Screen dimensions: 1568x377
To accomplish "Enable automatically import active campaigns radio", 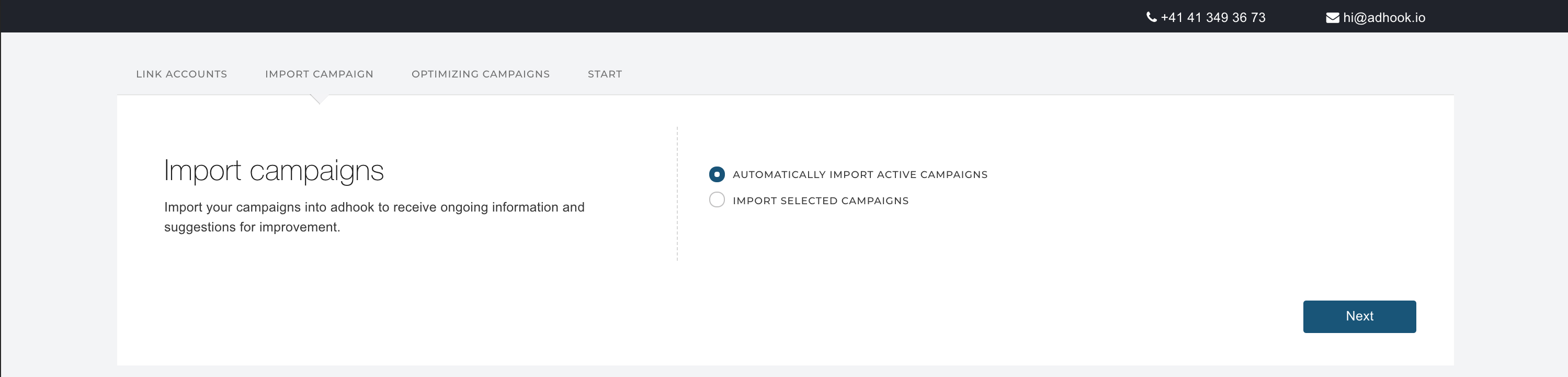I will click(x=717, y=174).
